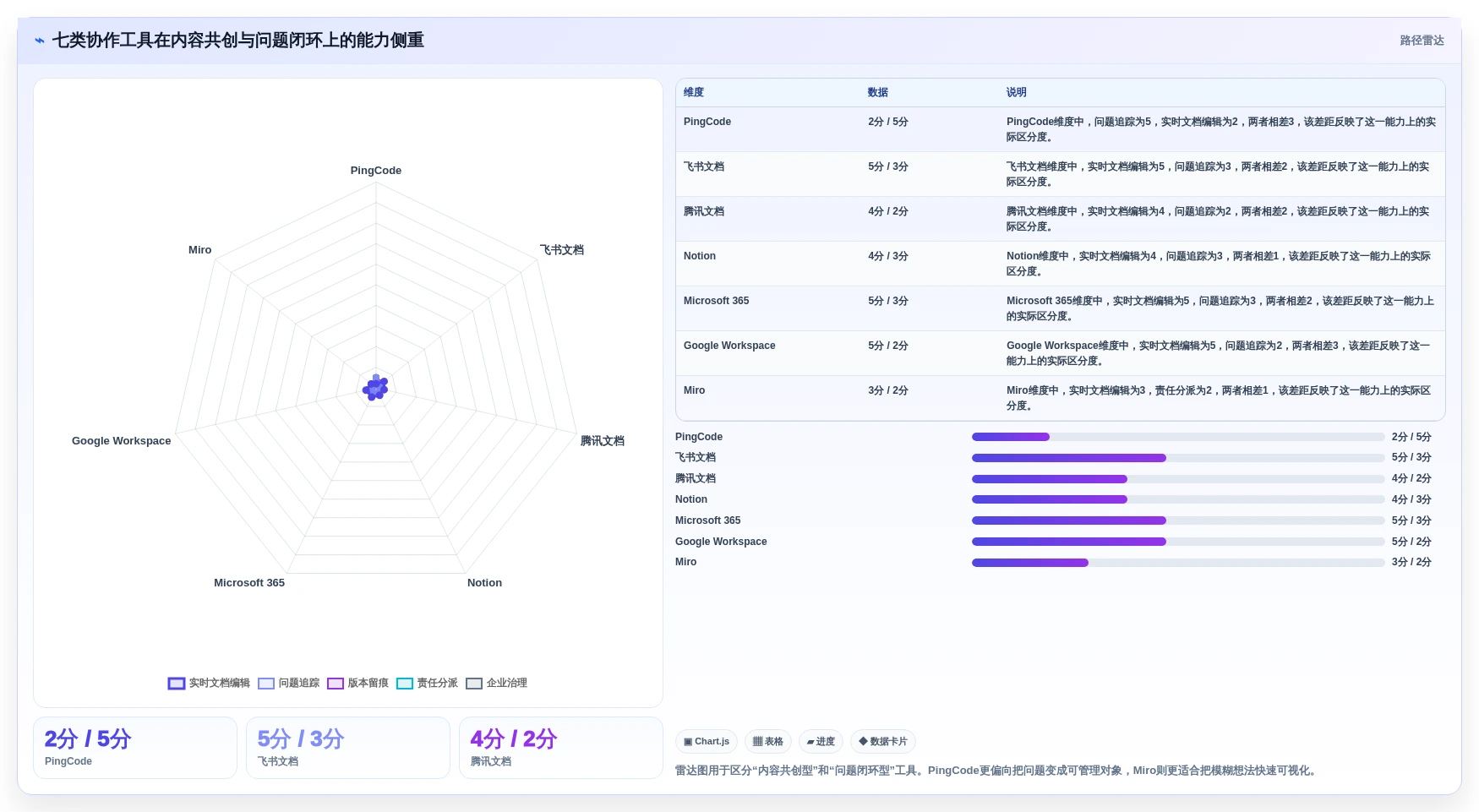Toggle the 责任分派 legend series

tap(428, 683)
